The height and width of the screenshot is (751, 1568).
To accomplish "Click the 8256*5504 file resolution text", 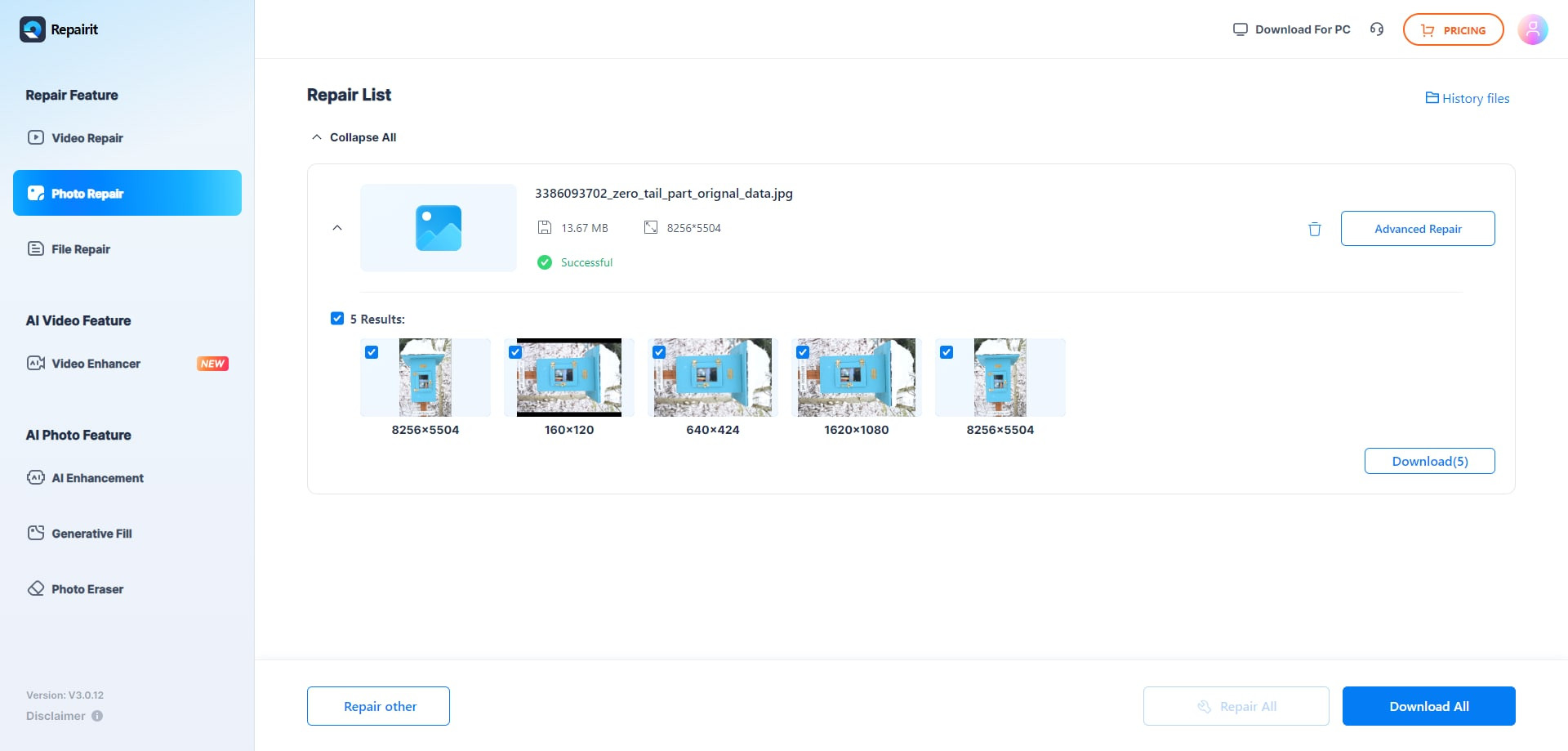I will [x=694, y=228].
